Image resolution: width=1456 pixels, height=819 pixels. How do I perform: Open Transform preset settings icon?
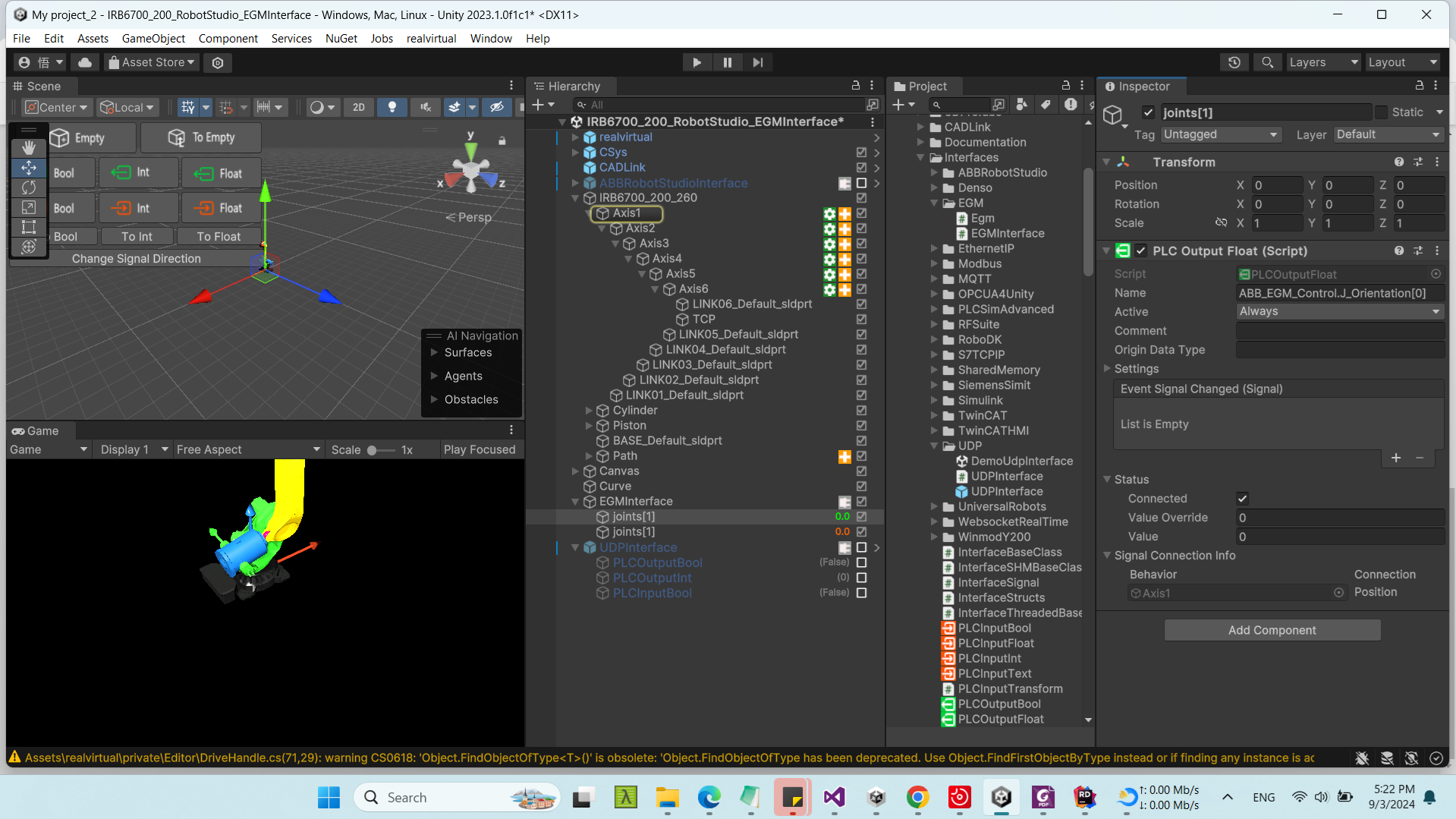click(1418, 162)
